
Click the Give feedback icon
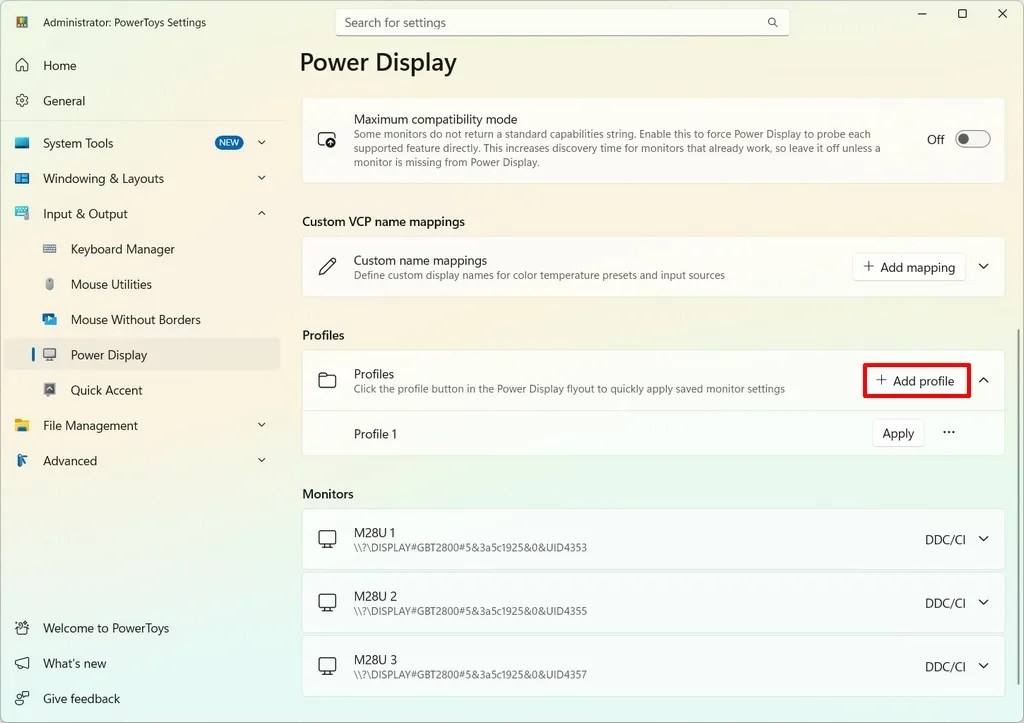[x=22, y=698]
